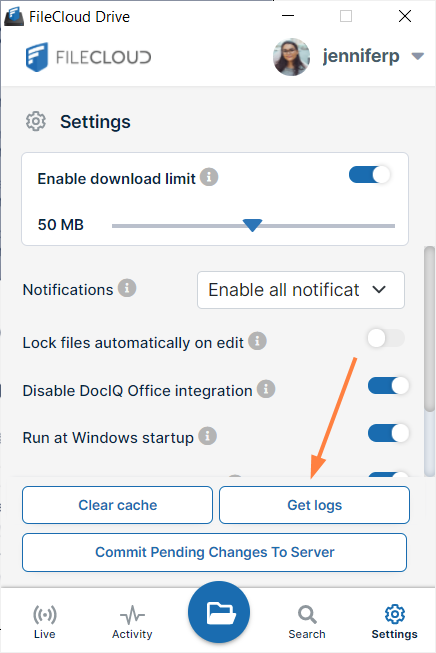Open the Search tab
436x653 pixels.
tap(307, 622)
